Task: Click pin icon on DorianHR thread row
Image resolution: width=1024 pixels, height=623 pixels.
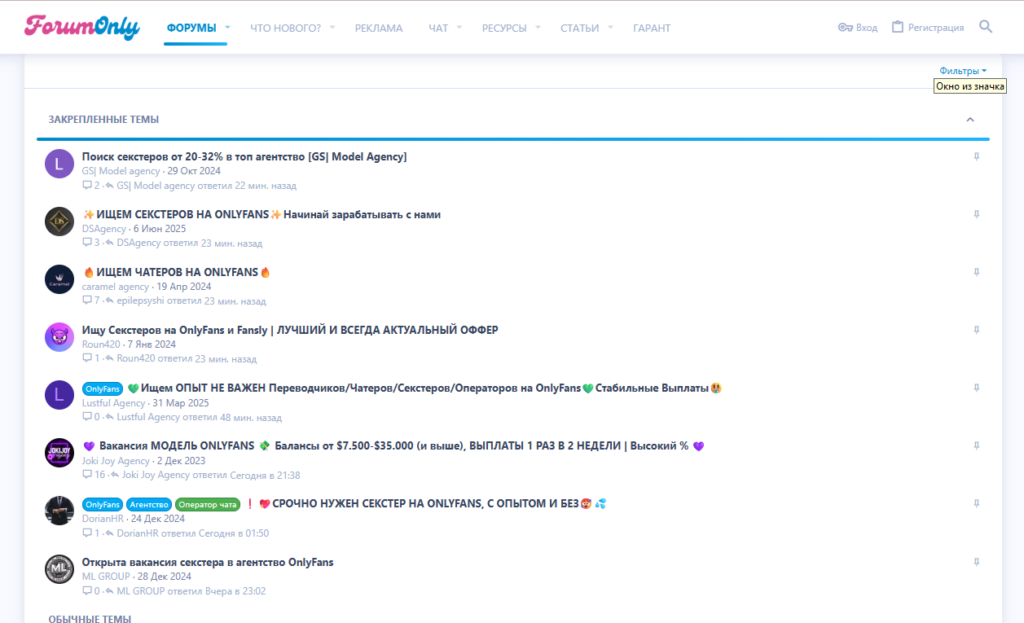Action: 976,503
